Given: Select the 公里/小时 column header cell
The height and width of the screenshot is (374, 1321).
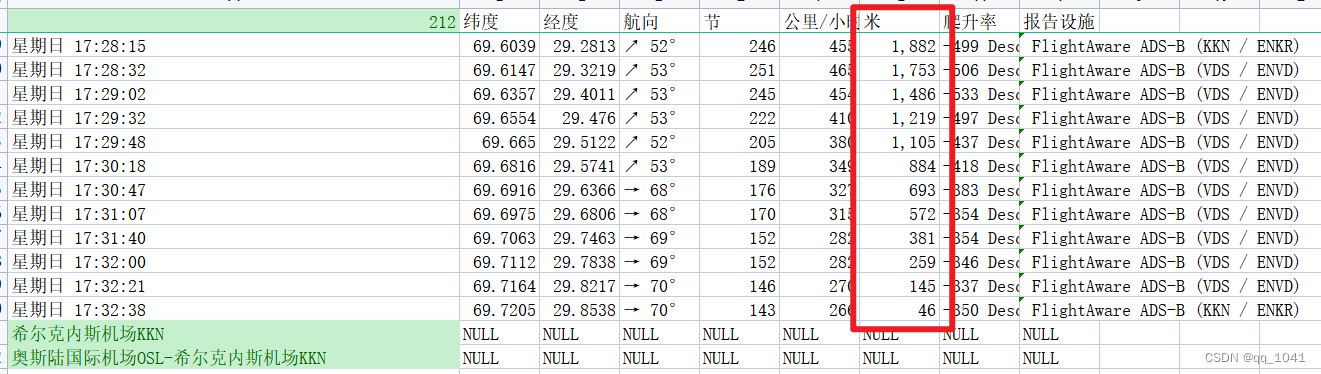Looking at the screenshot, I should click(820, 21).
